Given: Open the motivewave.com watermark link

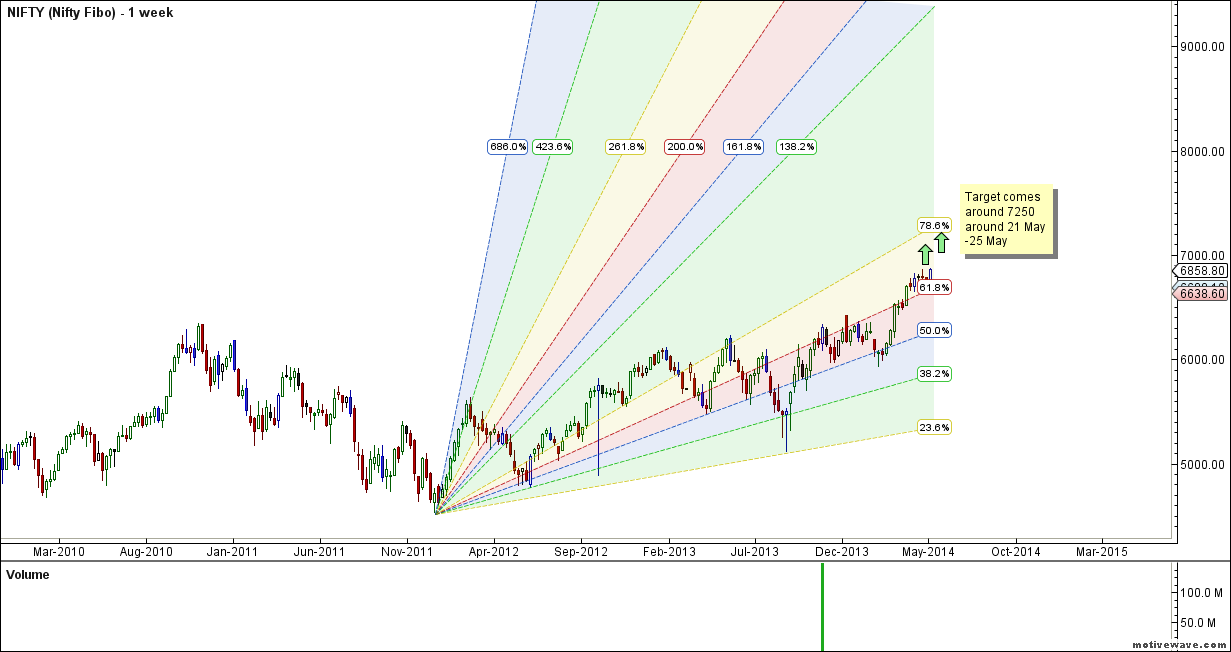Looking at the screenshot, I should click(1178, 644).
